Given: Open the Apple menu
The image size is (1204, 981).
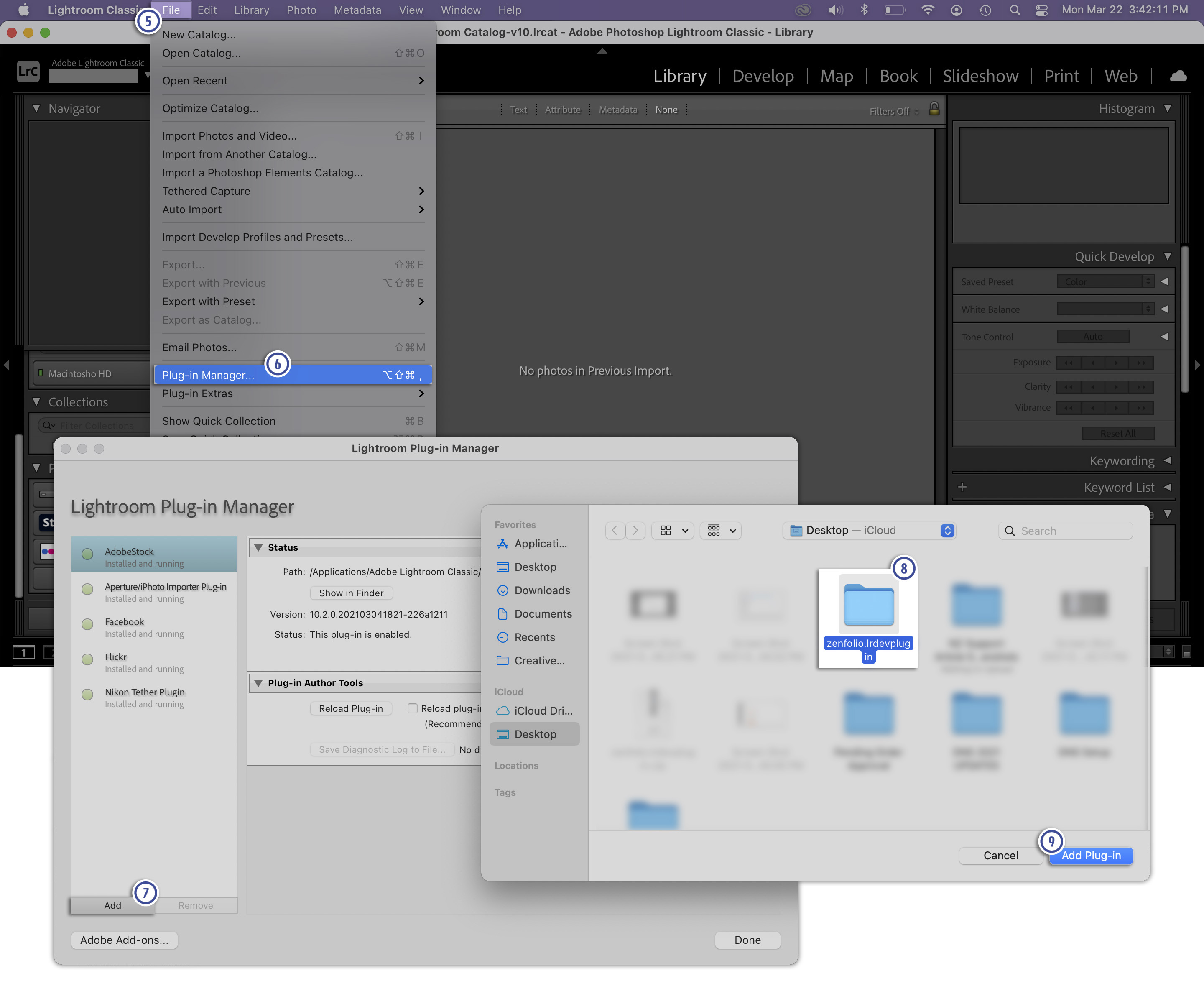Looking at the screenshot, I should 23,10.
